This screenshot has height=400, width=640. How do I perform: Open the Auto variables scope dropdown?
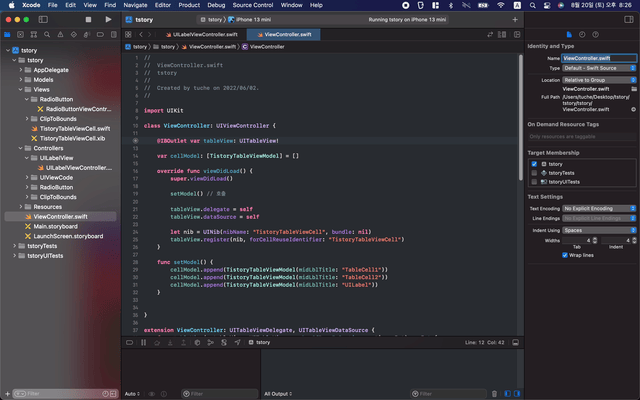(x=132, y=394)
